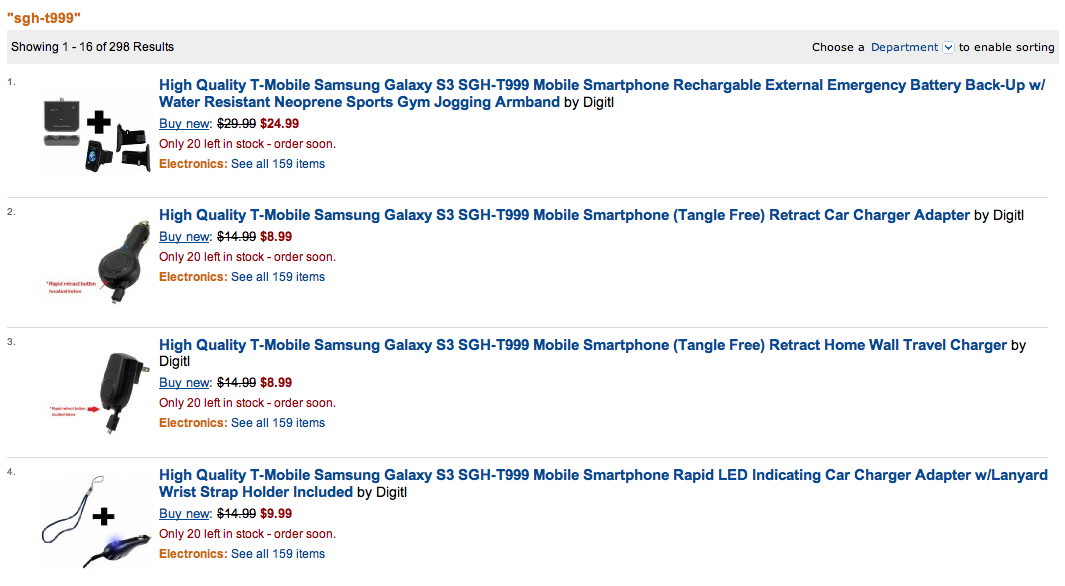
Task: Click Buy new for the retract car charger
Action: [x=184, y=237]
